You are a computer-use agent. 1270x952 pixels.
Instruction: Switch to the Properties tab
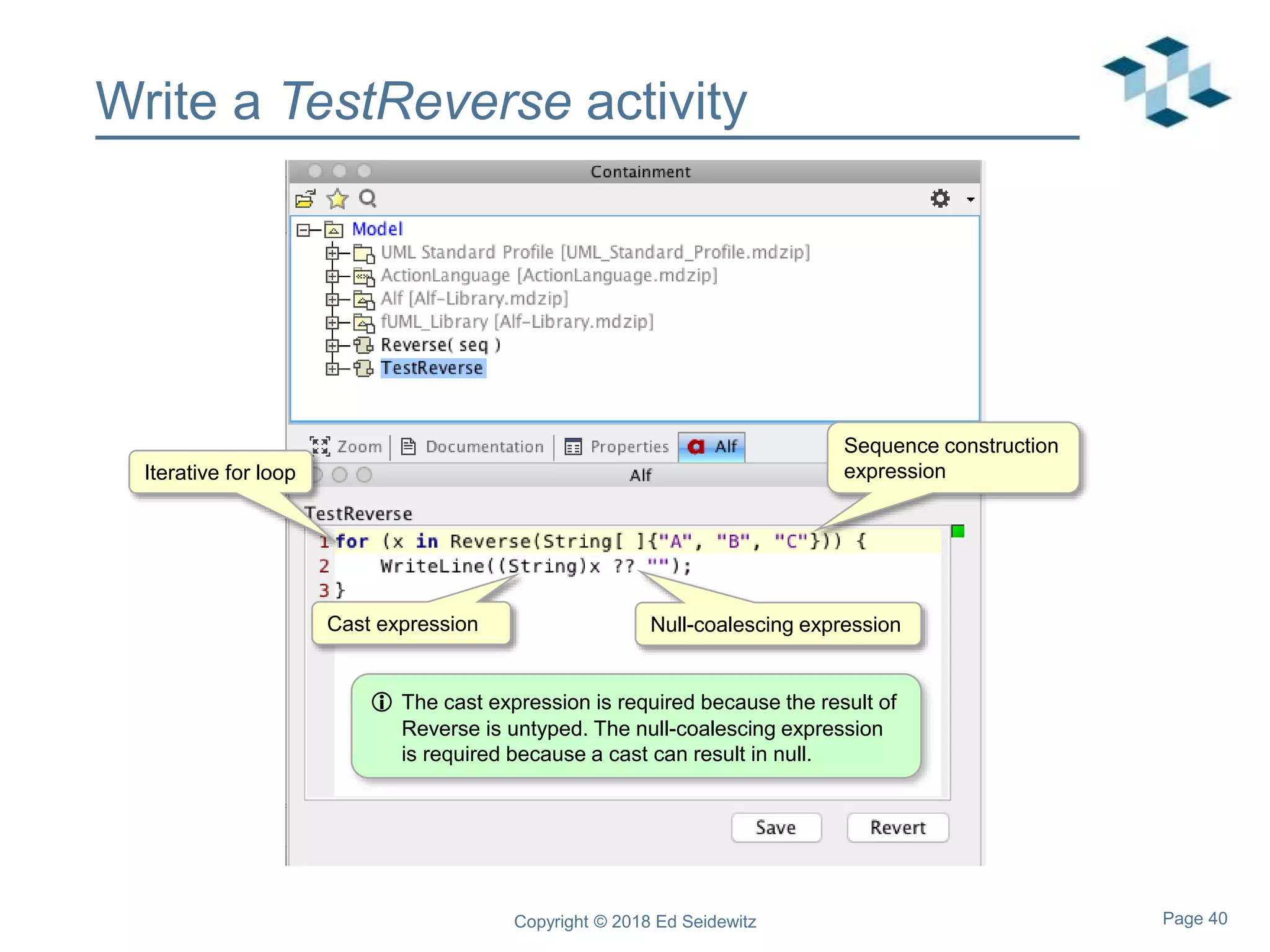click(x=617, y=447)
